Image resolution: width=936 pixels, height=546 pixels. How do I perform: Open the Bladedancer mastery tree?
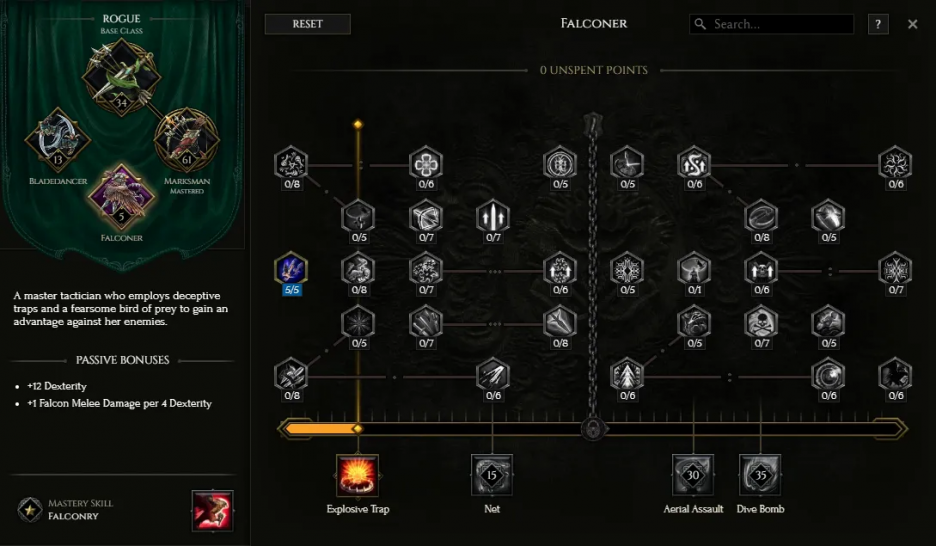58,141
